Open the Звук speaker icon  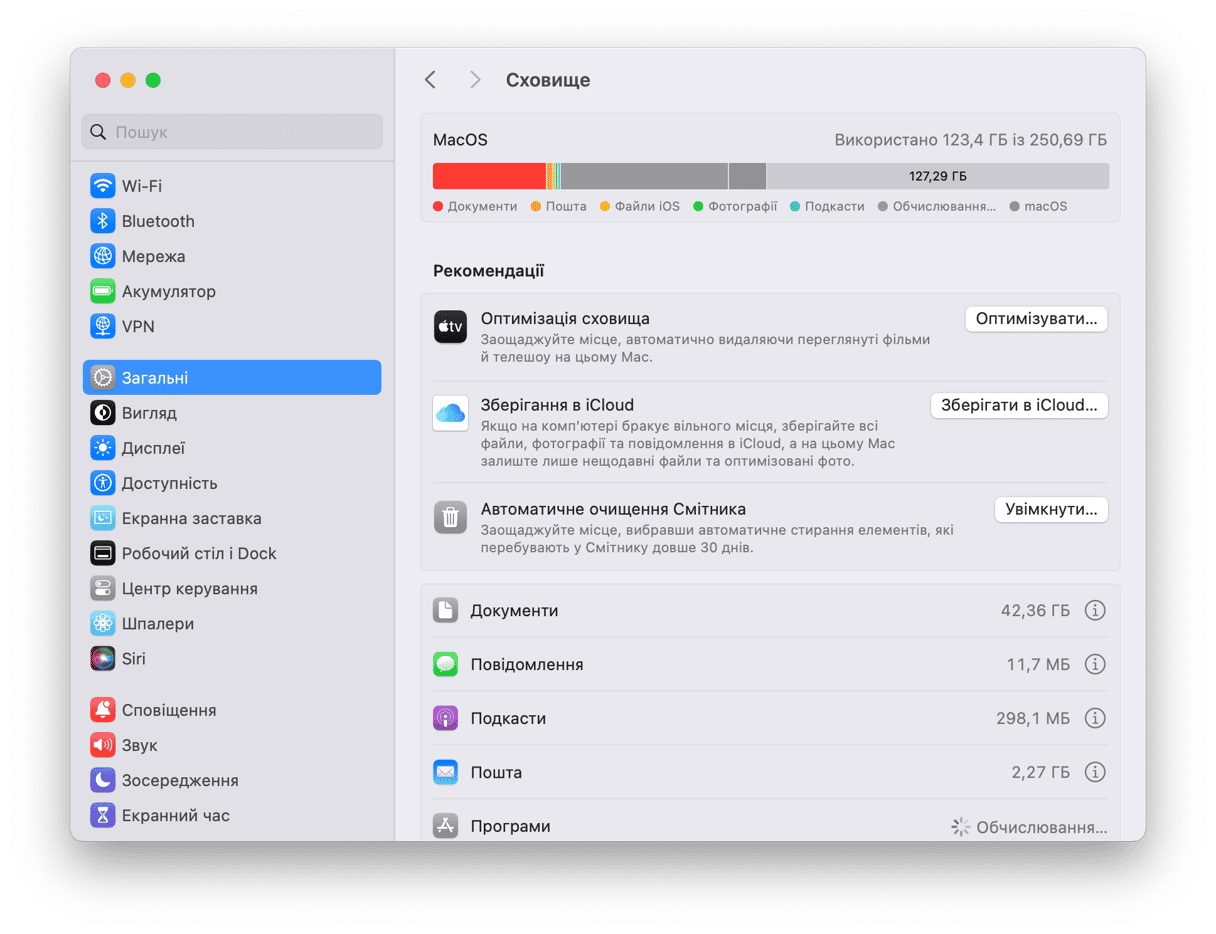[102, 745]
